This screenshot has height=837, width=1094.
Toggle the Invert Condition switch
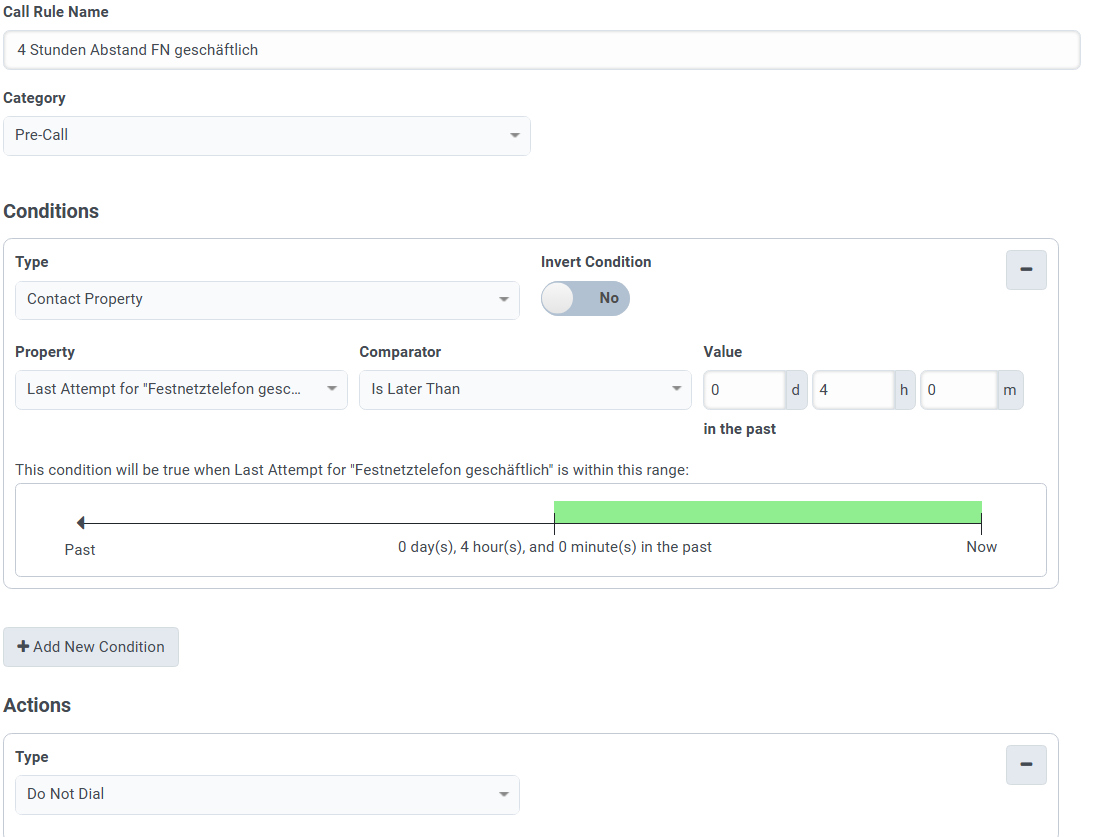(x=585, y=298)
